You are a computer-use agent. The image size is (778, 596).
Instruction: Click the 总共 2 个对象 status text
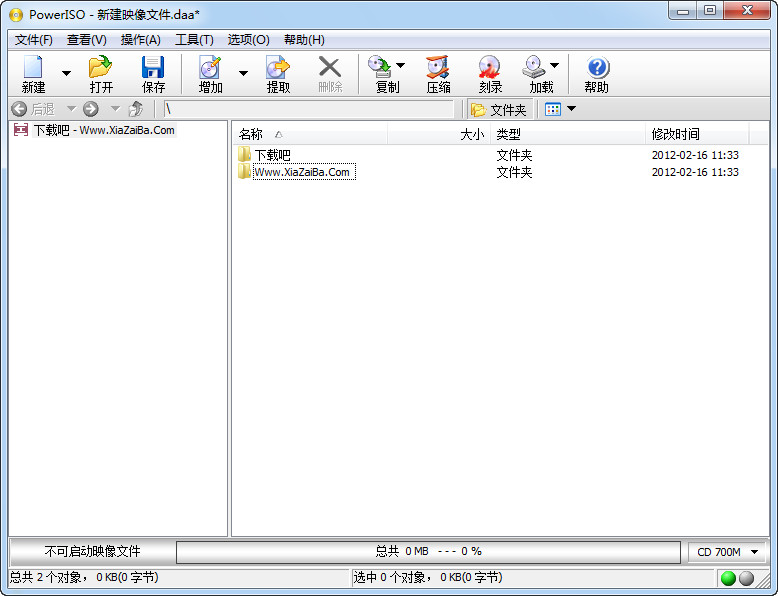click(84, 578)
